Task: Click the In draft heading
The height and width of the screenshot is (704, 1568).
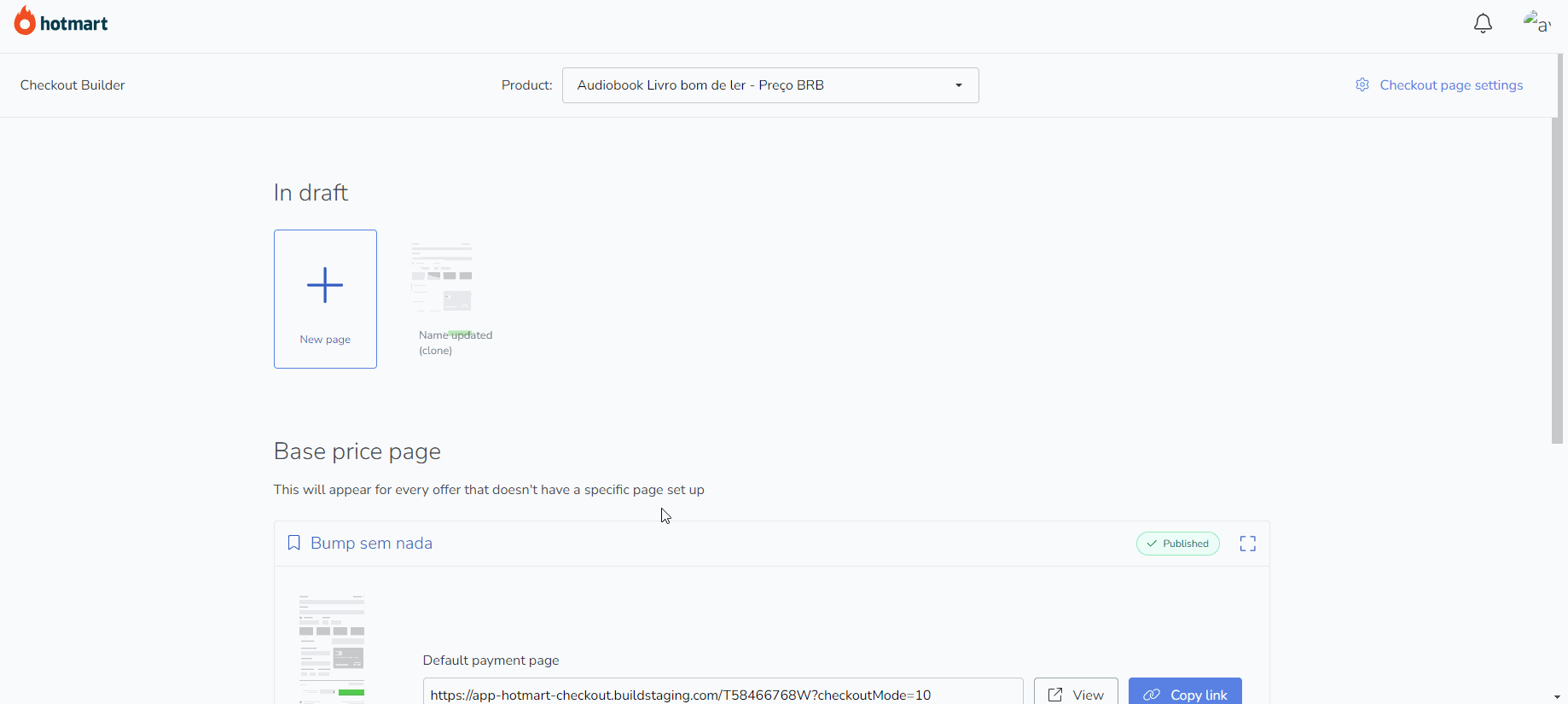Action: click(x=311, y=193)
